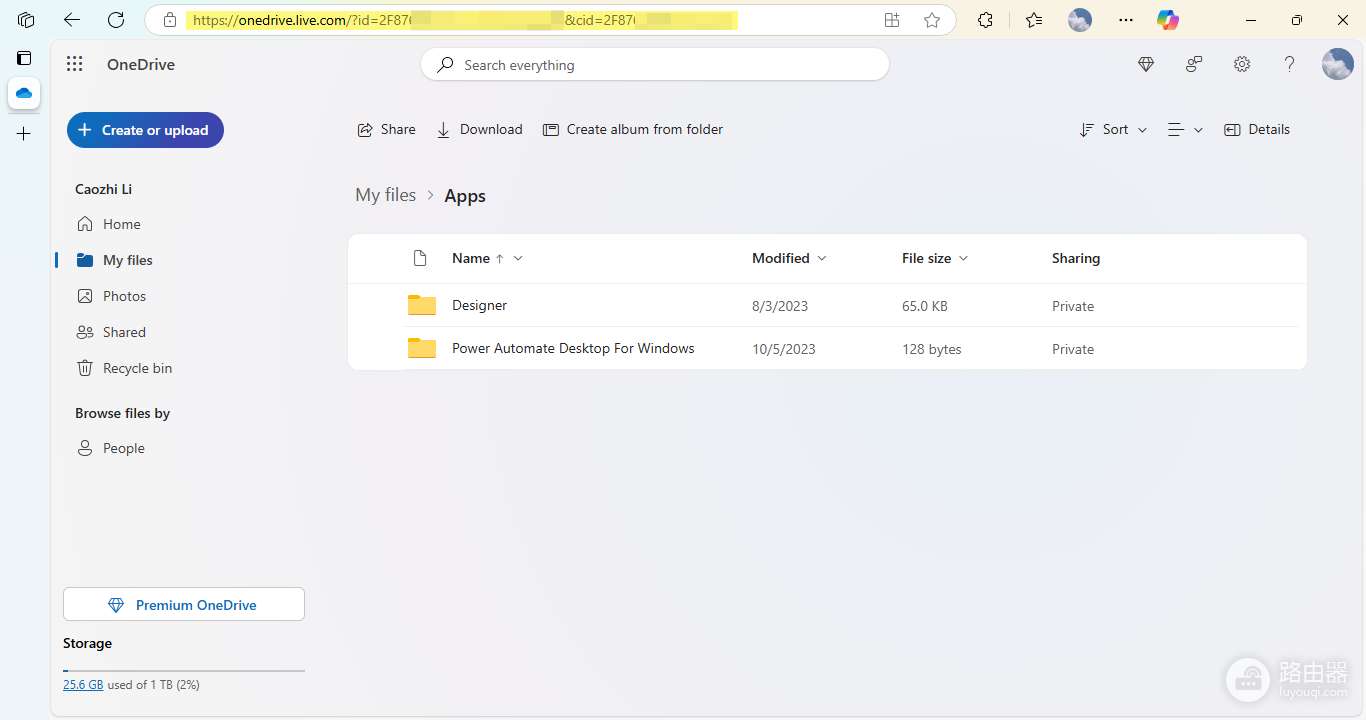Click the 8/3/2023 modified date
The width and height of the screenshot is (1366, 720).
pos(780,306)
